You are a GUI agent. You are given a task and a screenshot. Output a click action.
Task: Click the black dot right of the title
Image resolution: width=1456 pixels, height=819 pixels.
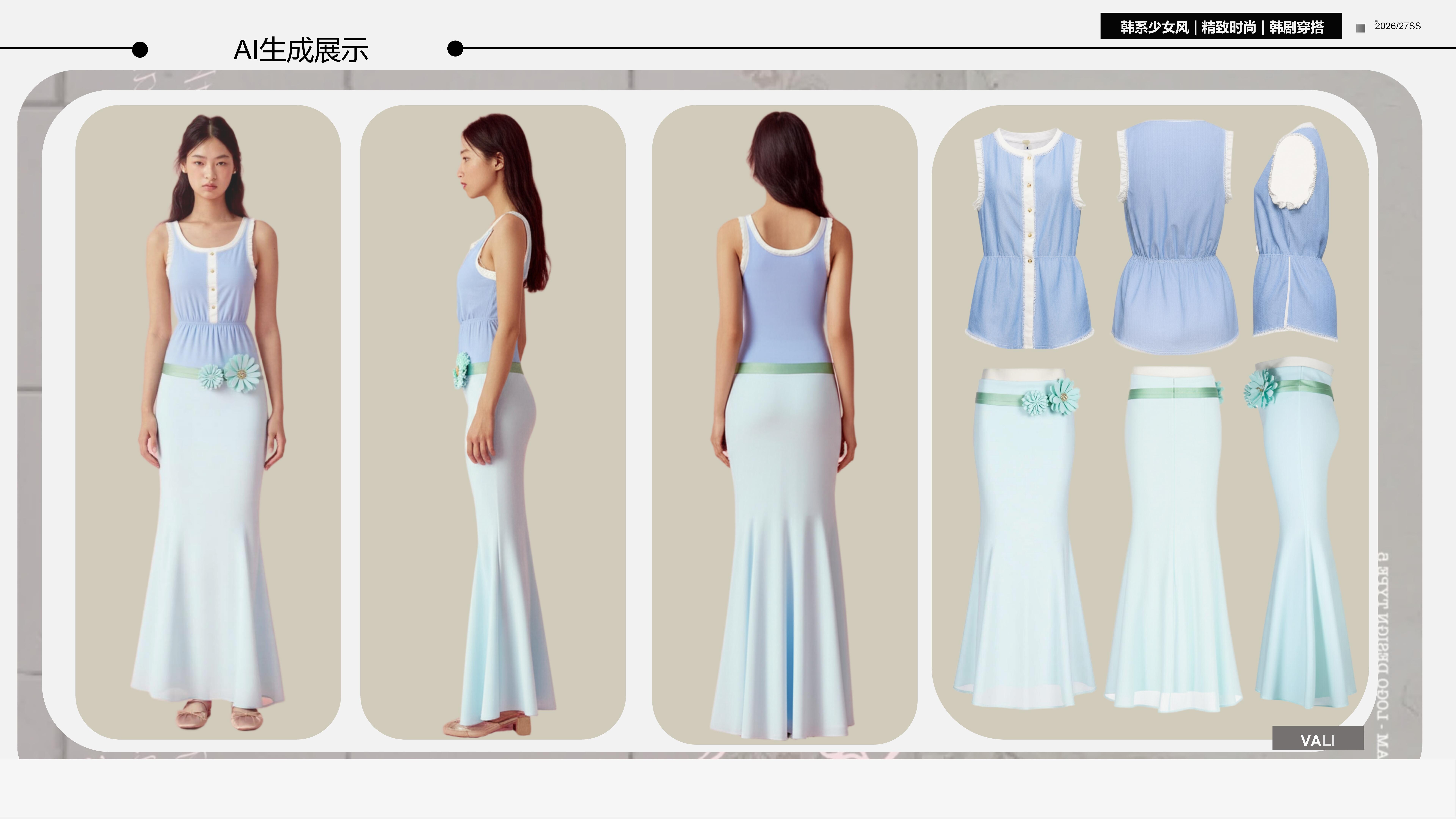coord(455,49)
